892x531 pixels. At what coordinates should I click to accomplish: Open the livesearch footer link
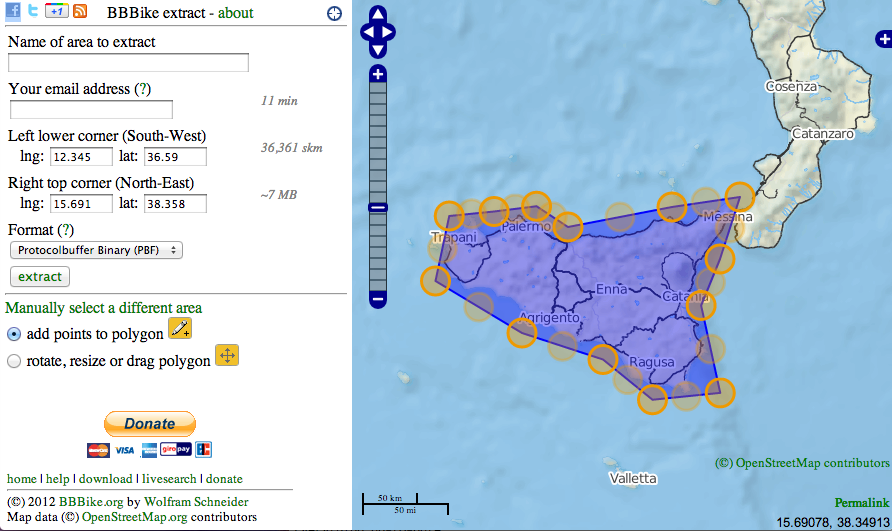point(169,479)
